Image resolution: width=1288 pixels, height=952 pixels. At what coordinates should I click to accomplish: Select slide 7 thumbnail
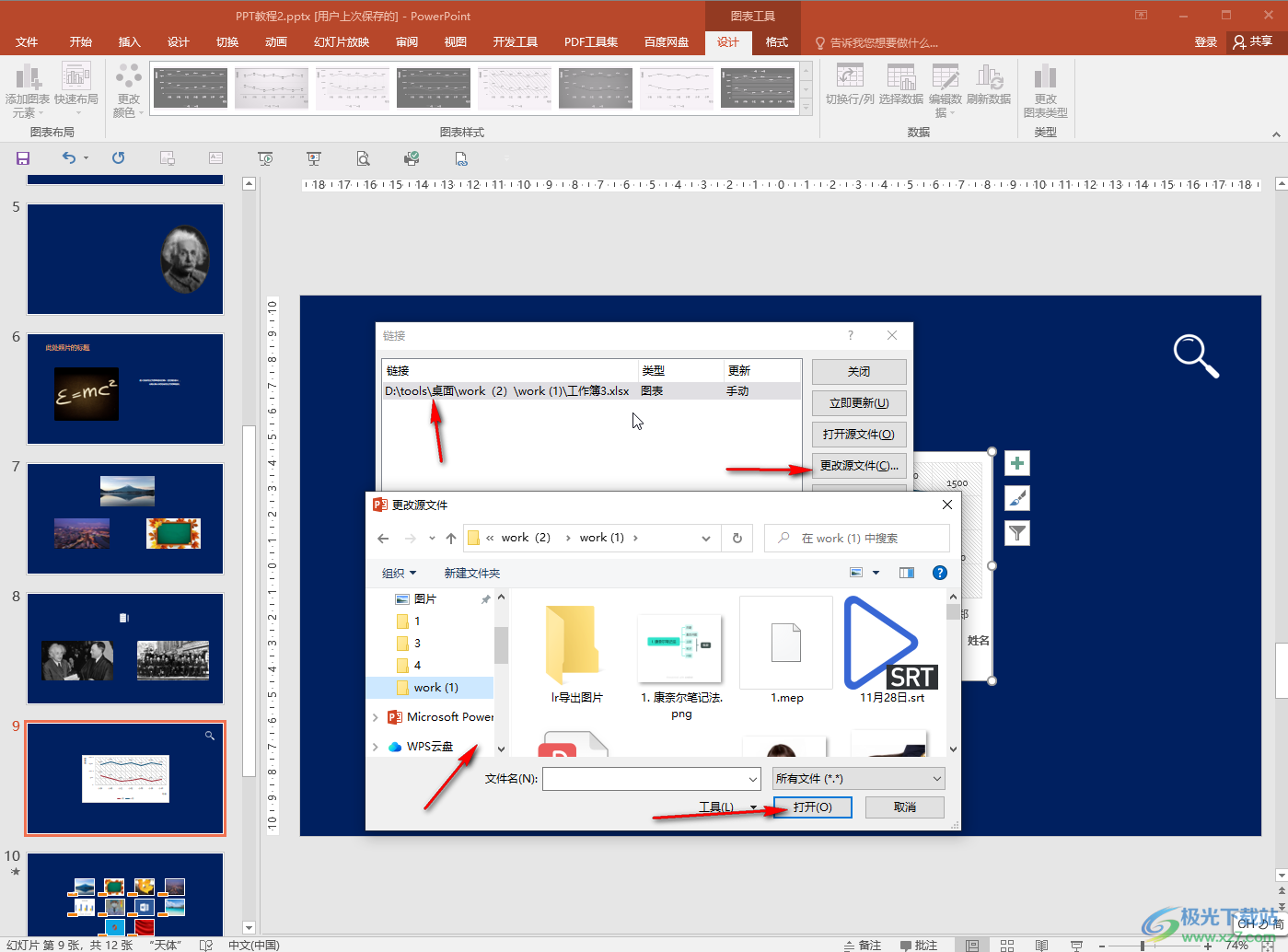(125, 518)
